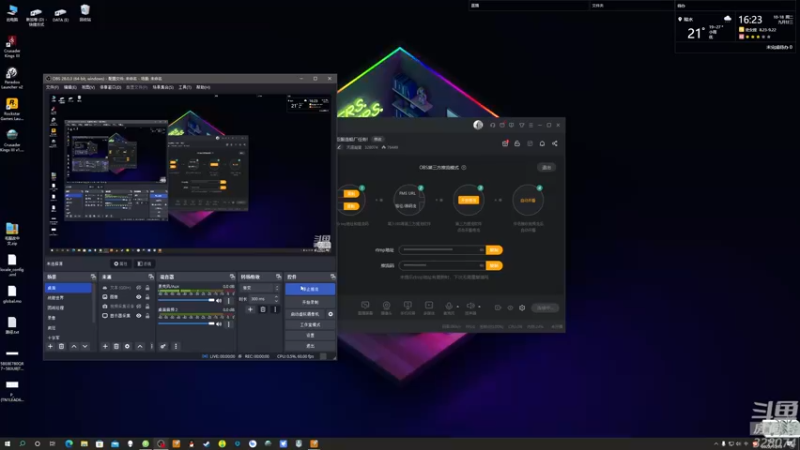
Task: Click Studio Mode button in OBS Controls
Action: (310, 325)
